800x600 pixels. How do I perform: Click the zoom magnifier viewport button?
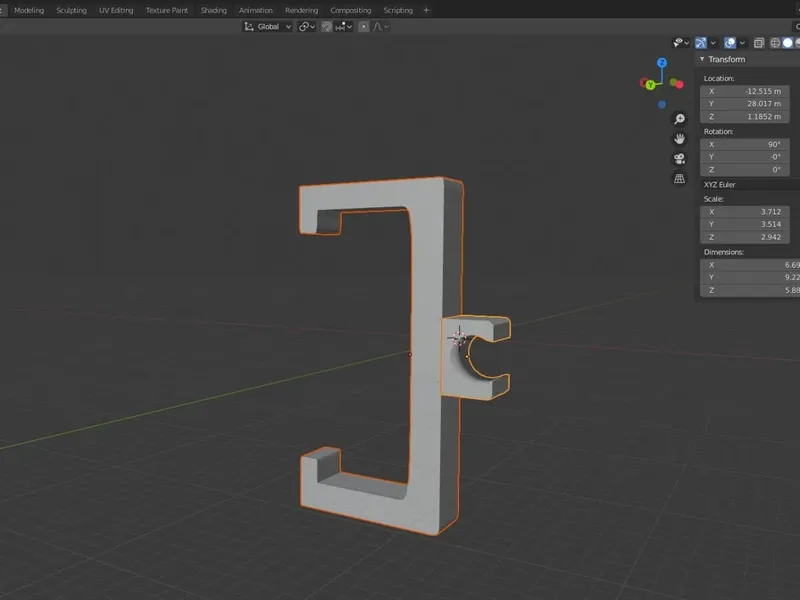coord(679,119)
